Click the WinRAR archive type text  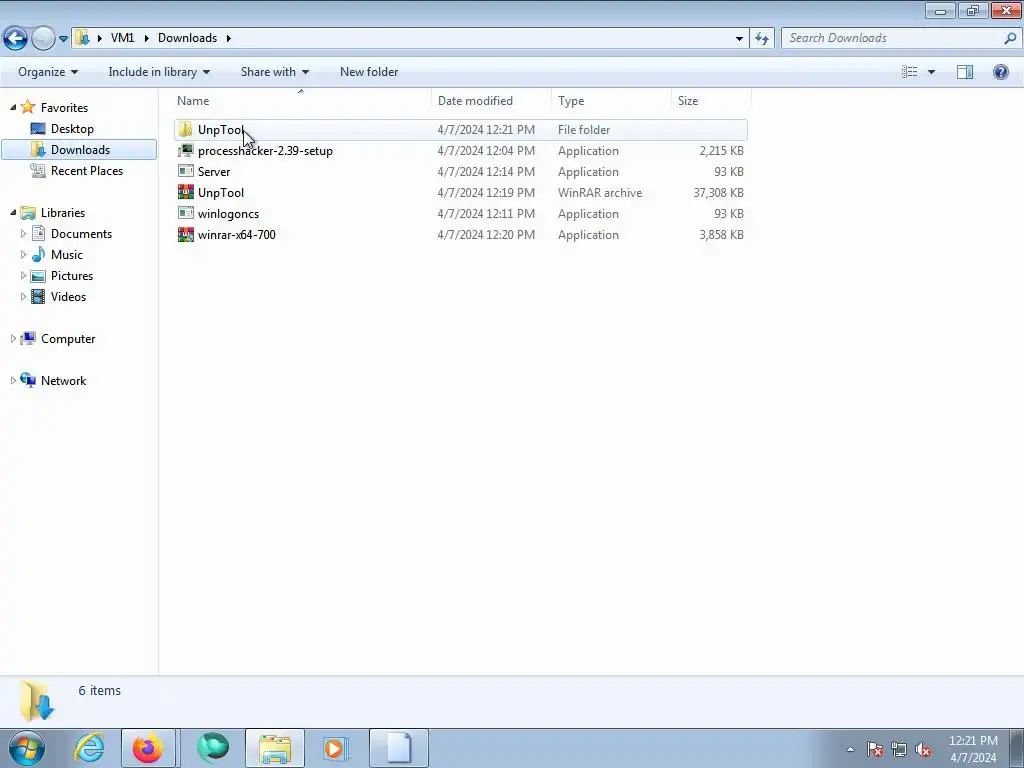(600, 193)
